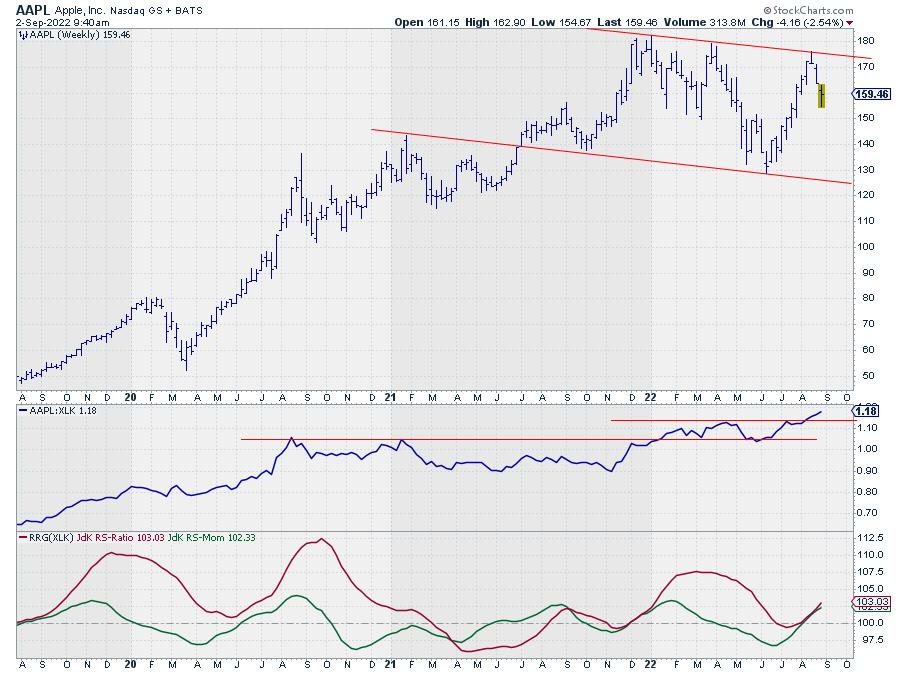Click the bar icon before AAPL (Weekly) legend
Viewport: 900px width, 673px height.
(x=23, y=33)
